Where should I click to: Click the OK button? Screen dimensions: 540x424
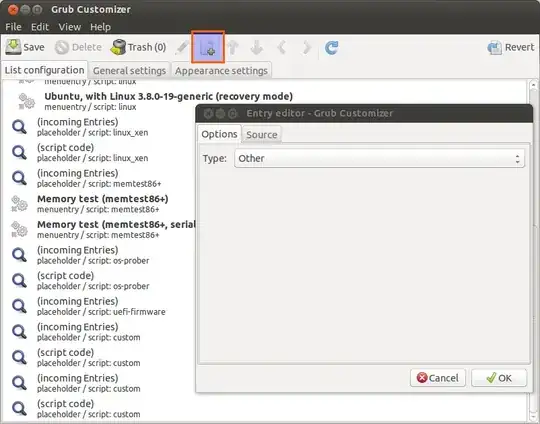(x=499, y=378)
